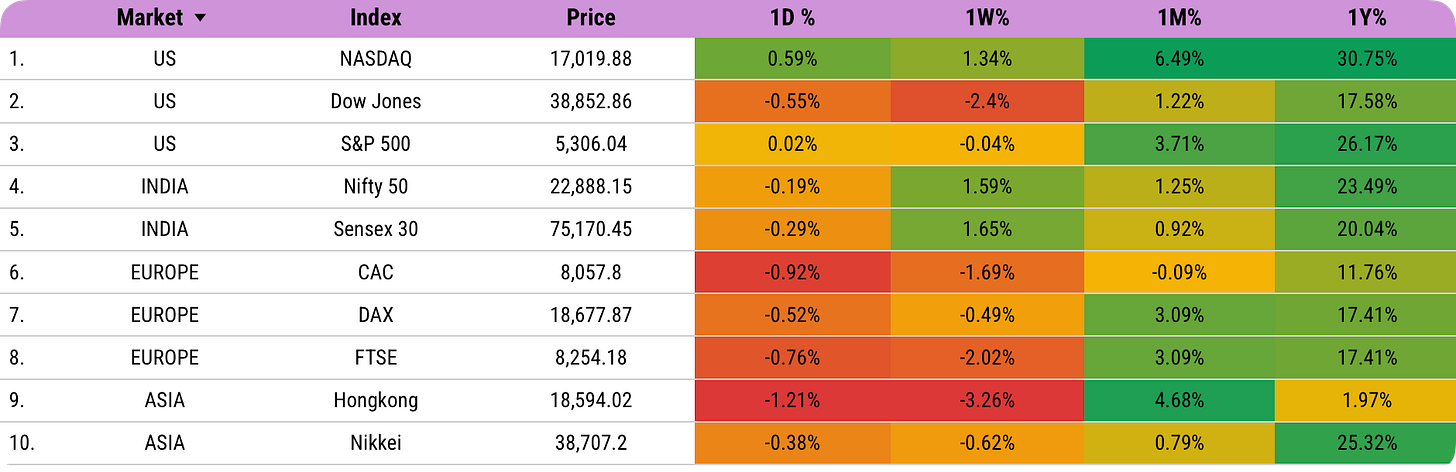Image resolution: width=1456 pixels, height=472 pixels.
Task: Click the Market column sort arrow
Action: [x=201, y=18]
